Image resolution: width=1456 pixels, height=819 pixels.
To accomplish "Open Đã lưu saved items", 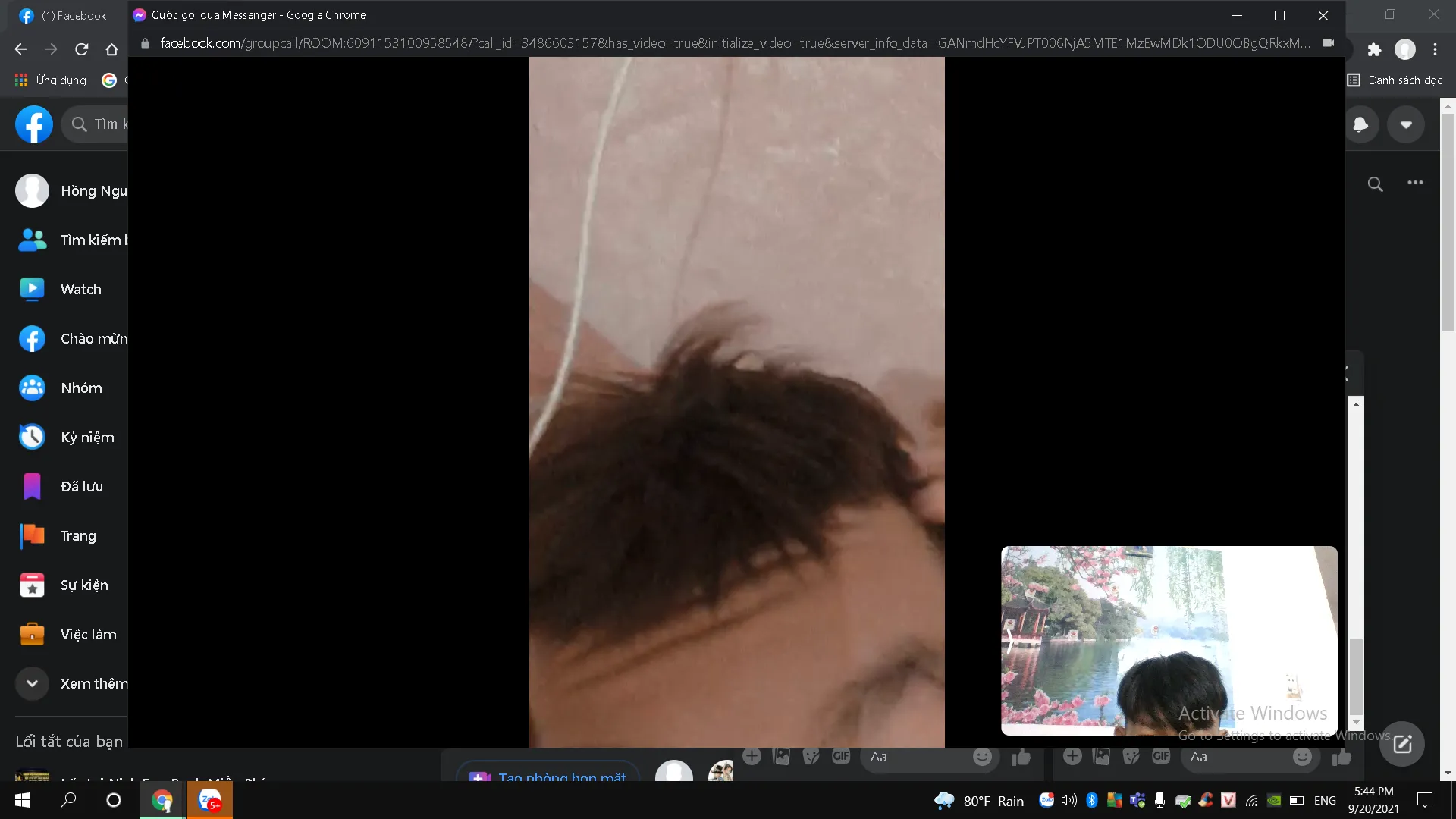I will pyautogui.click(x=81, y=486).
